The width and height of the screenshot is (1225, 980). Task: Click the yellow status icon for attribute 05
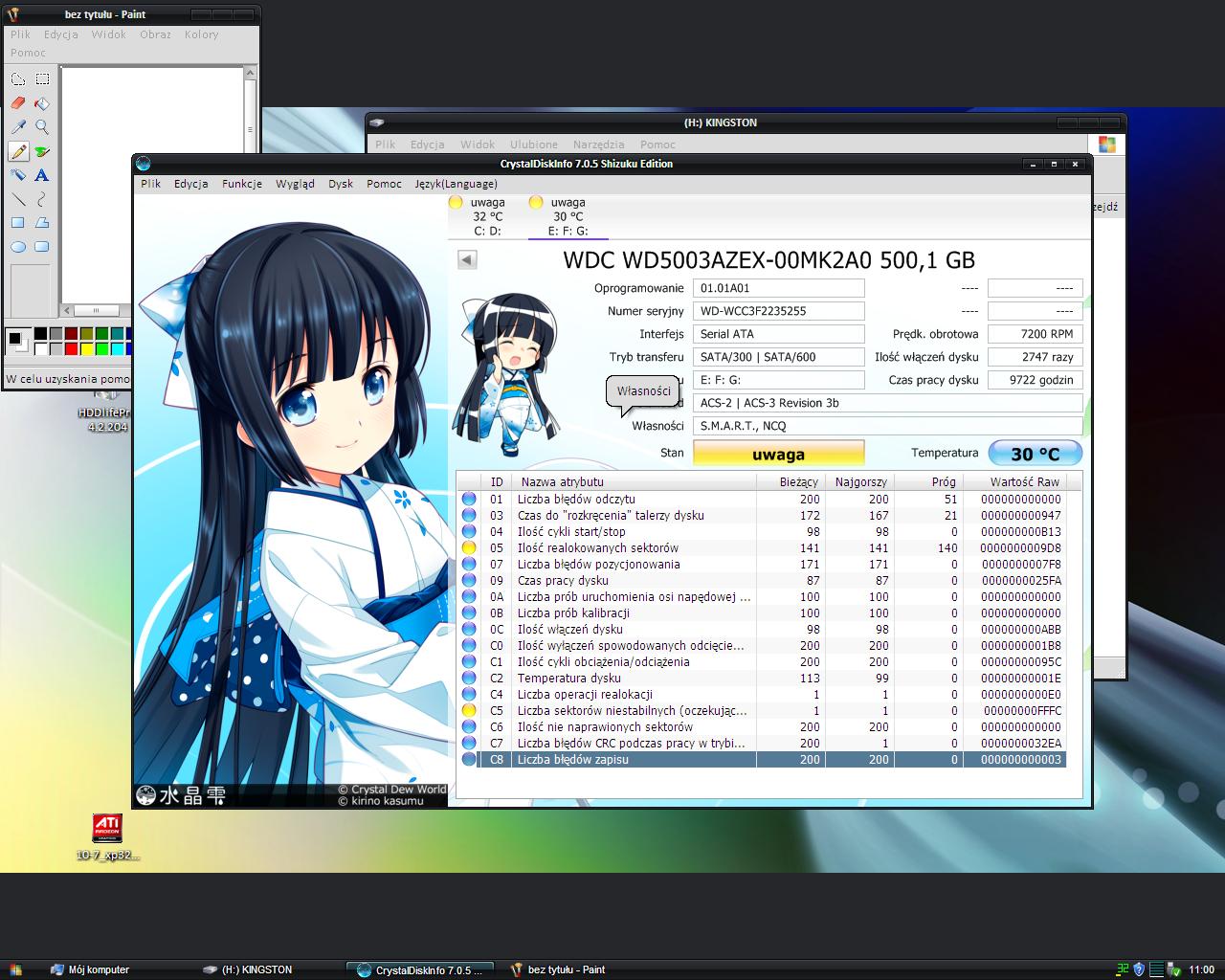coord(469,547)
